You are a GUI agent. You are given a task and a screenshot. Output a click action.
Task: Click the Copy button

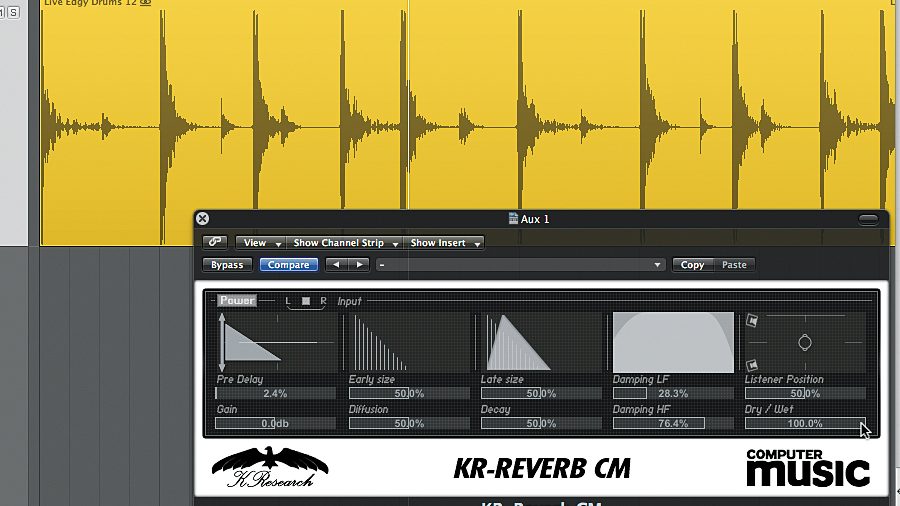tap(692, 264)
